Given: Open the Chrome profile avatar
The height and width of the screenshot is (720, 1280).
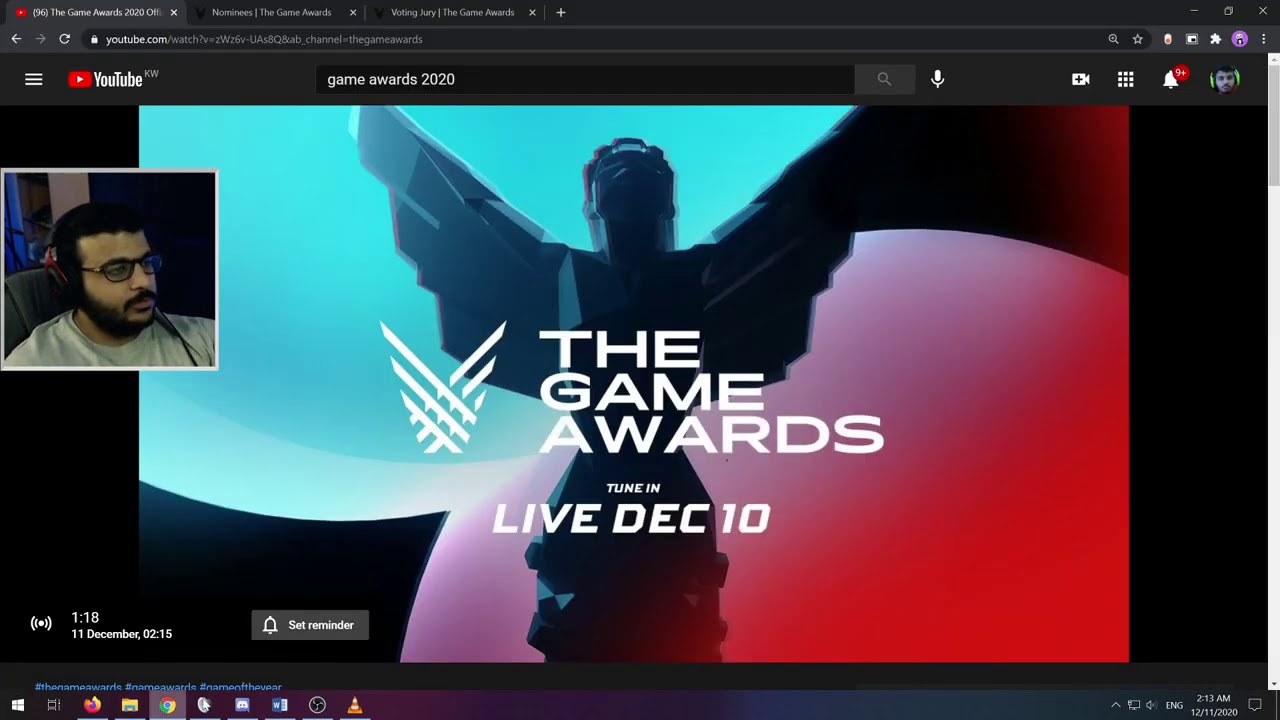Looking at the screenshot, I should click(1240, 39).
